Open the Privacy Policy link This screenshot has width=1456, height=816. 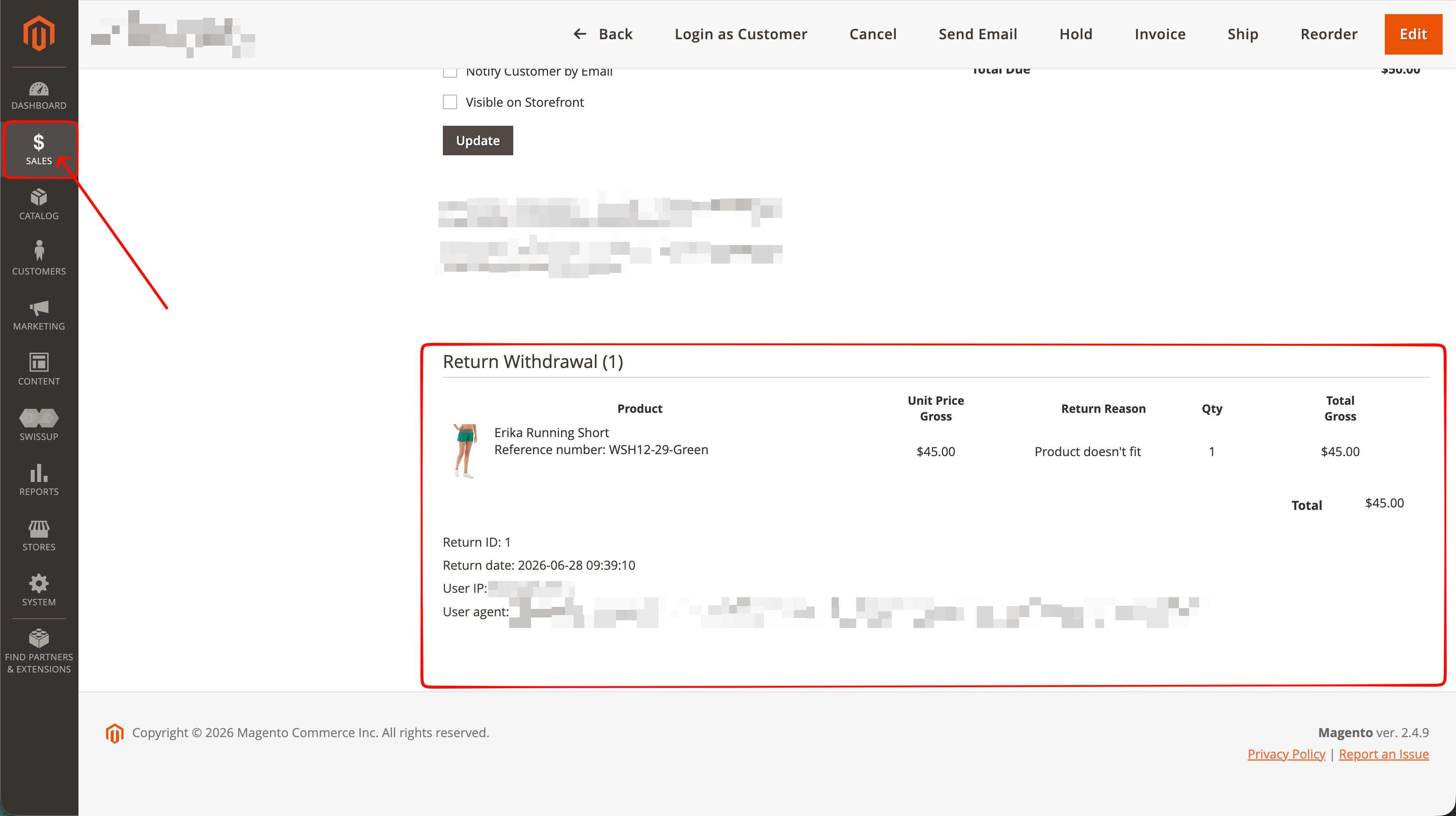pos(1286,754)
